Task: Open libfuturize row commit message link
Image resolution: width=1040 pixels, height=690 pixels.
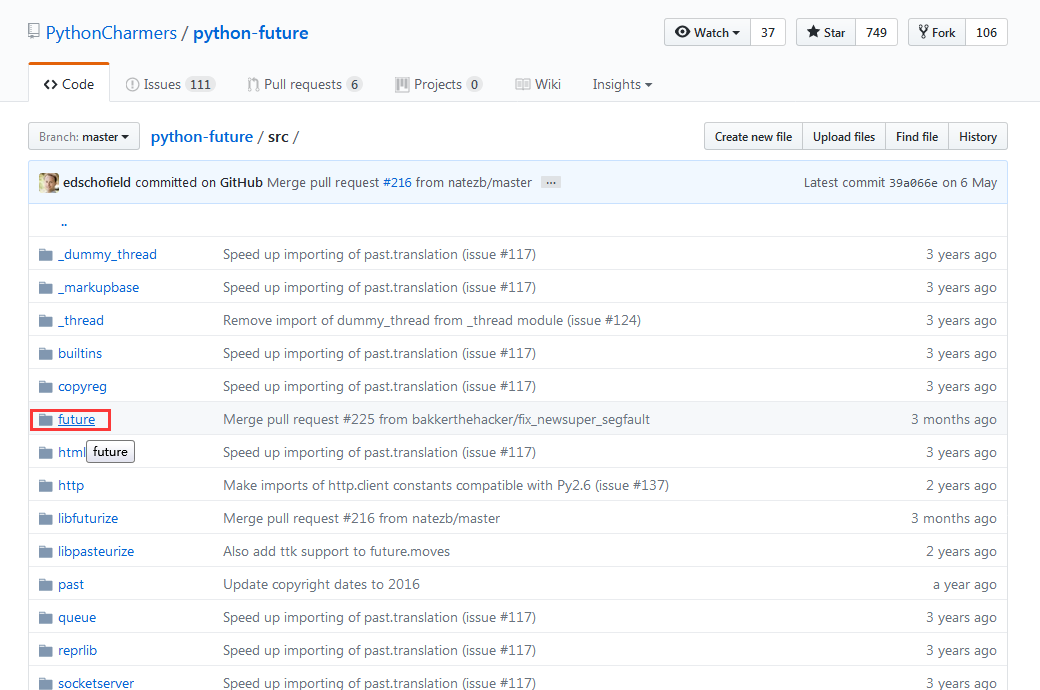Action: (361, 519)
